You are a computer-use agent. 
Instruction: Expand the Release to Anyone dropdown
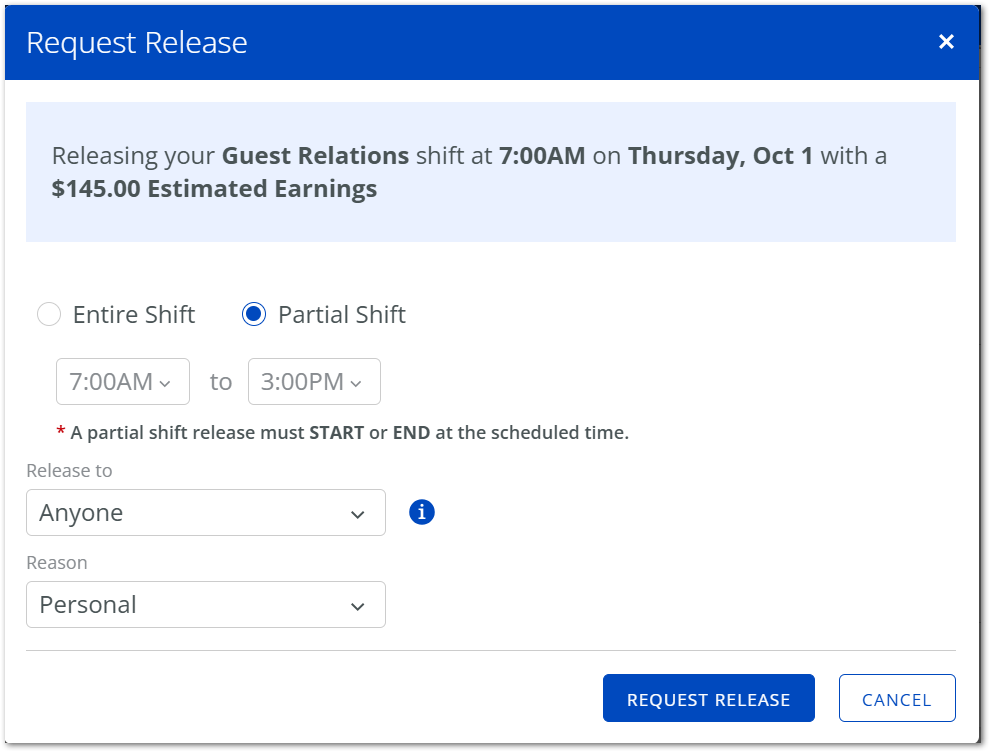(x=206, y=513)
